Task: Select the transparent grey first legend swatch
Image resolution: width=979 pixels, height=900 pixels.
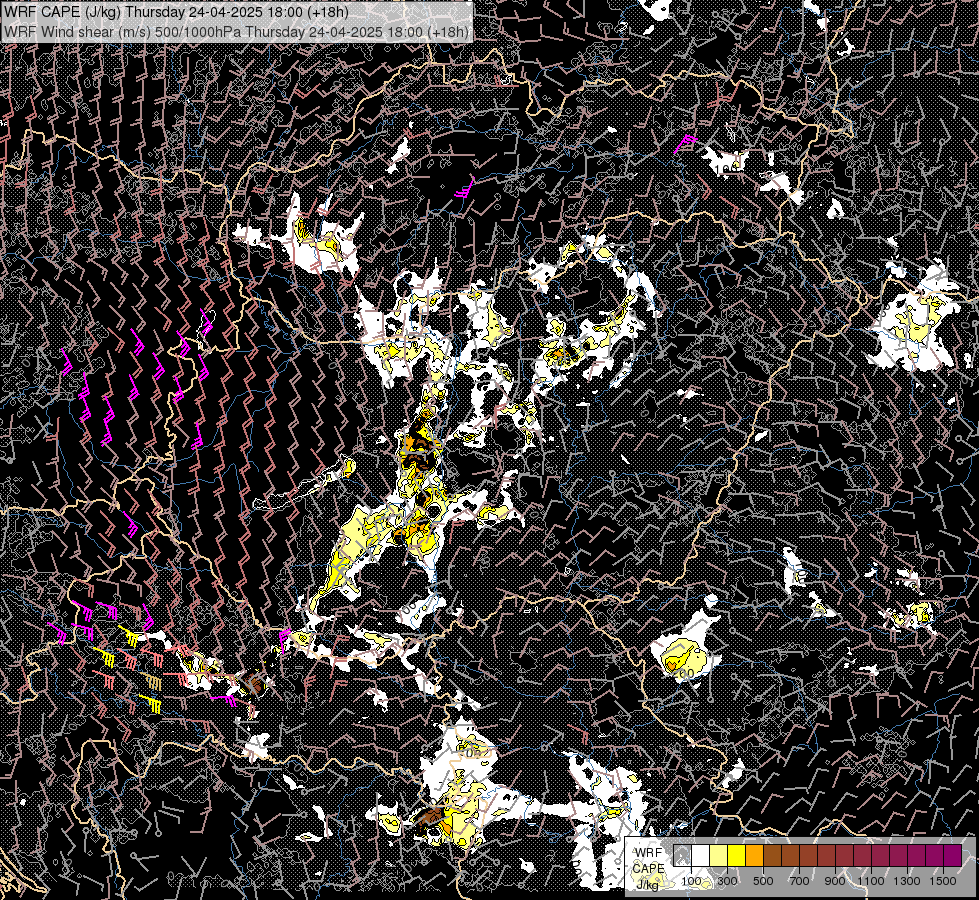Action: (x=682, y=856)
